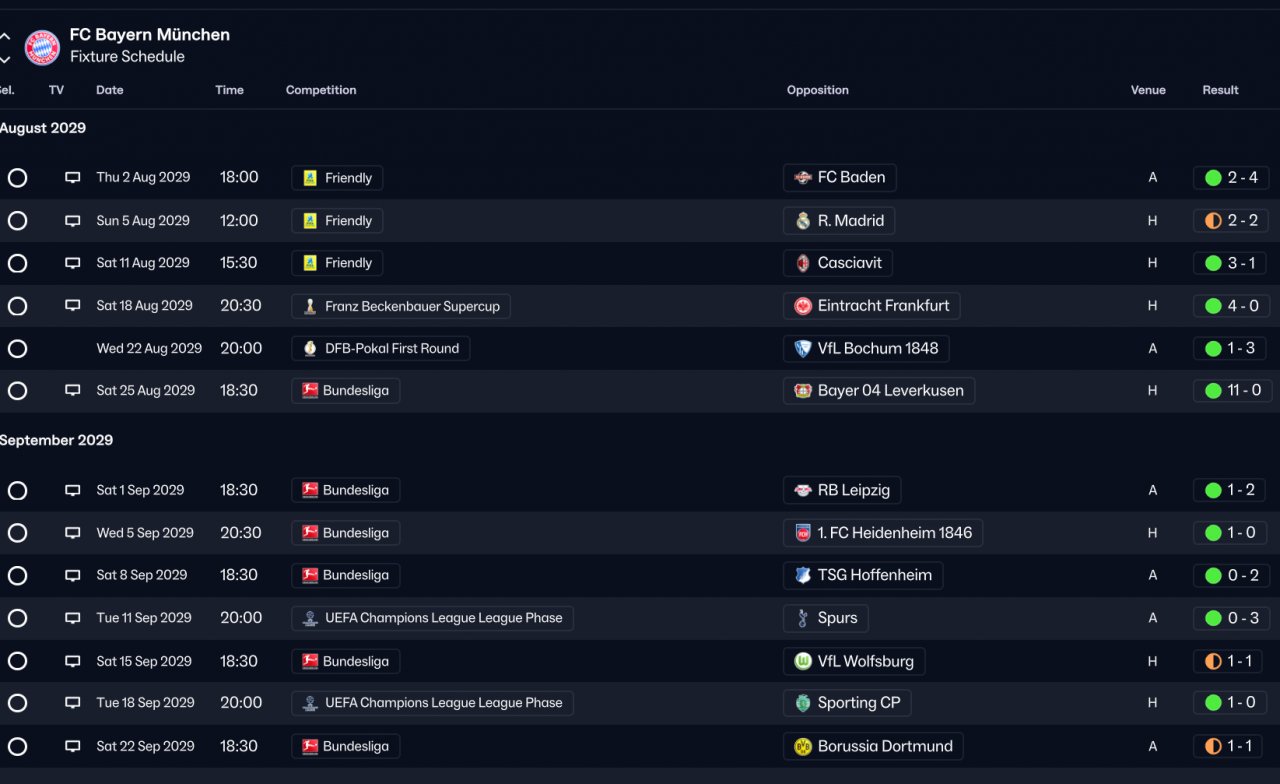The height and width of the screenshot is (784, 1280).
Task: Open the R. Madrid club button
Action: pos(839,221)
